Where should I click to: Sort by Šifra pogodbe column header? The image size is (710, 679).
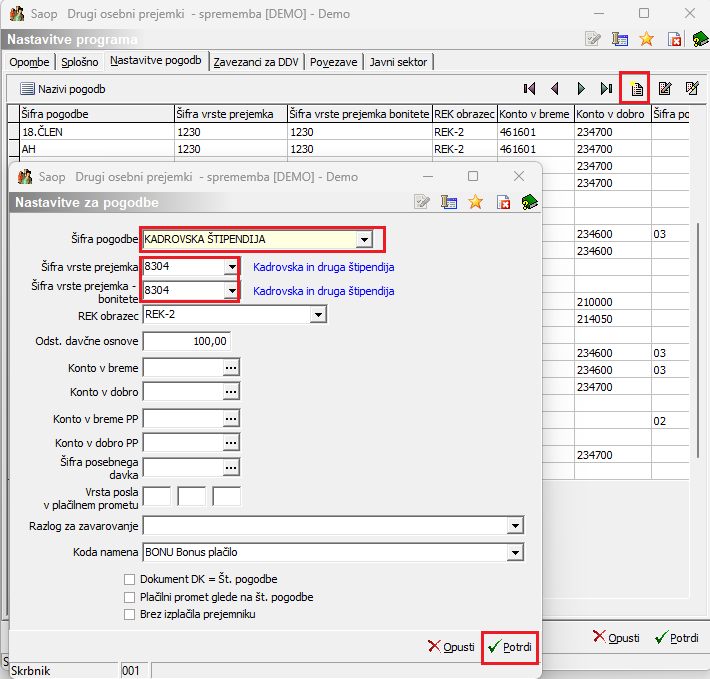(97, 114)
